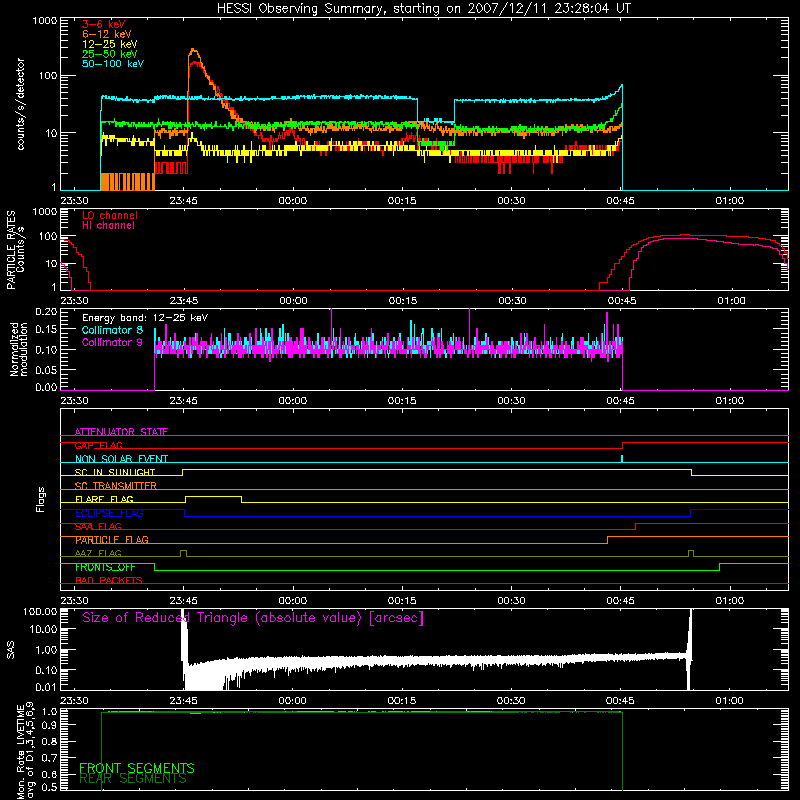The height and width of the screenshot is (800, 800).
Task: Click the SC_IN_SUNLIGHT flag label
Action: click(115, 472)
